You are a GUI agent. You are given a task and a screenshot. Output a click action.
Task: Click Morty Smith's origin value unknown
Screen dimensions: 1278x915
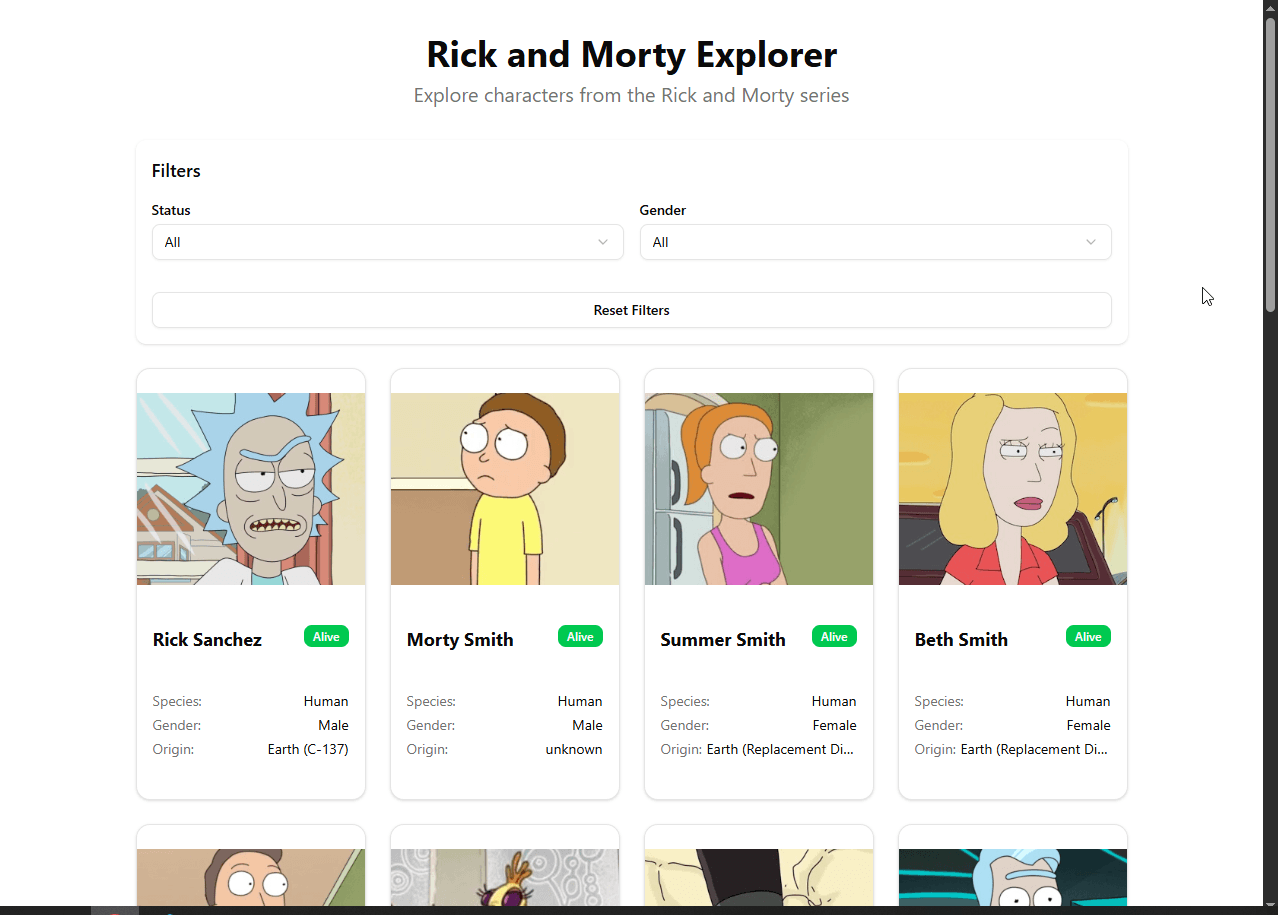(574, 749)
